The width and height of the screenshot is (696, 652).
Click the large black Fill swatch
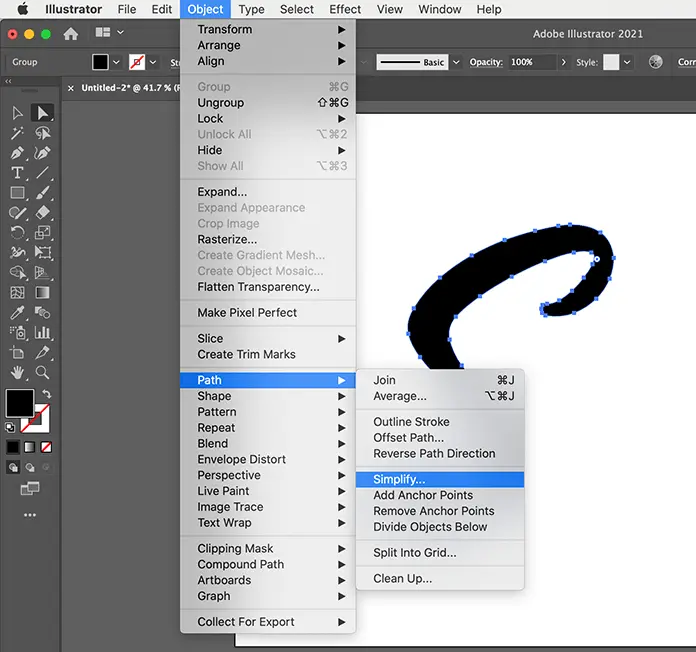coord(19,403)
